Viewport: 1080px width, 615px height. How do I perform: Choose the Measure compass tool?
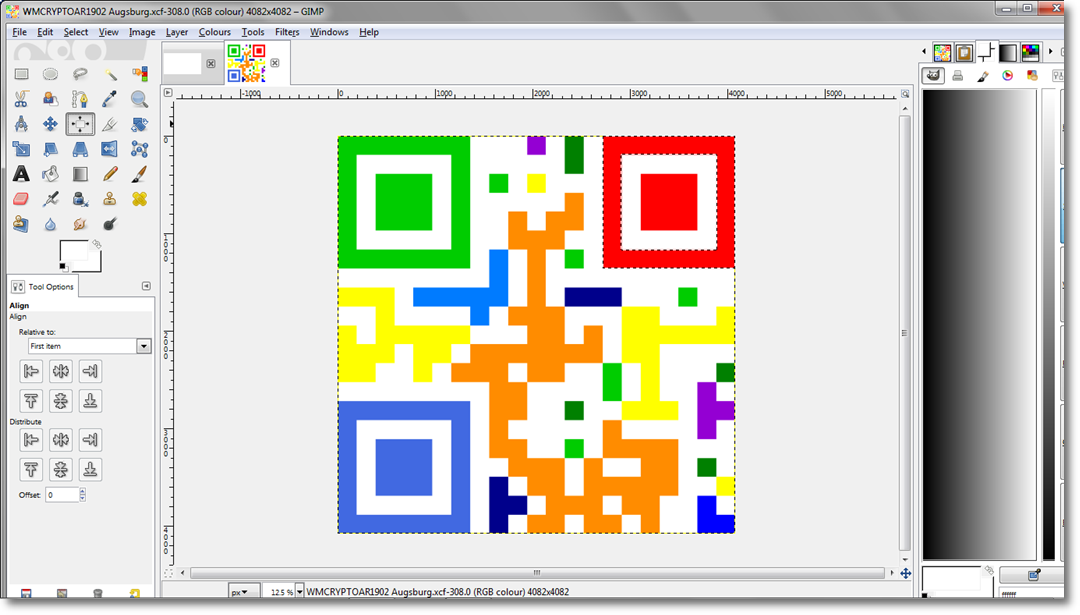coord(21,124)
